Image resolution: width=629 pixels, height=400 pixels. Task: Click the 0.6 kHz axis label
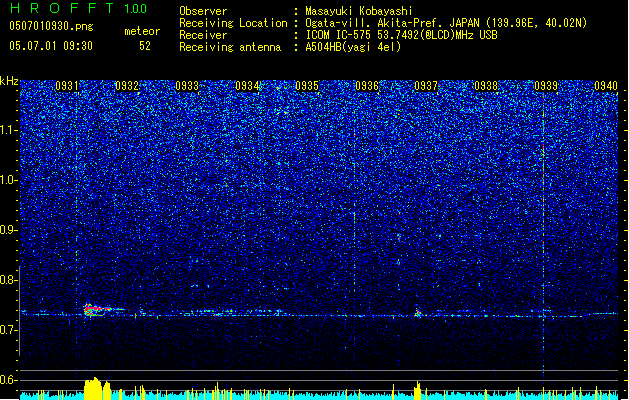click(9, 380)
